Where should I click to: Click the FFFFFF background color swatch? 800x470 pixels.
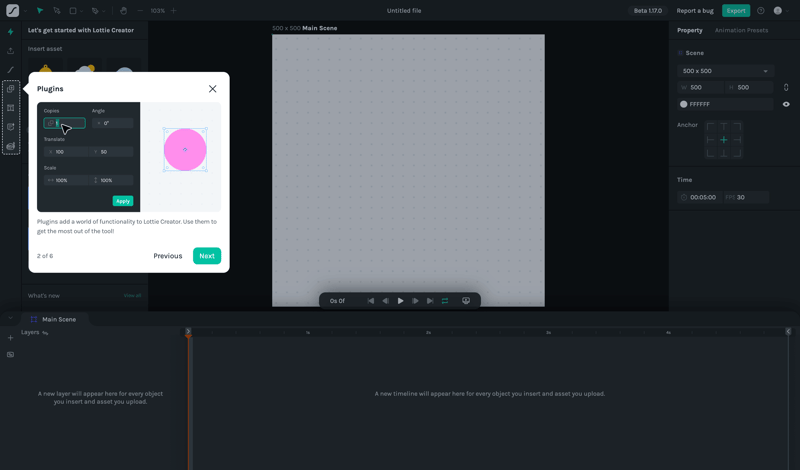pyautogui.click(x=684, y=104)
